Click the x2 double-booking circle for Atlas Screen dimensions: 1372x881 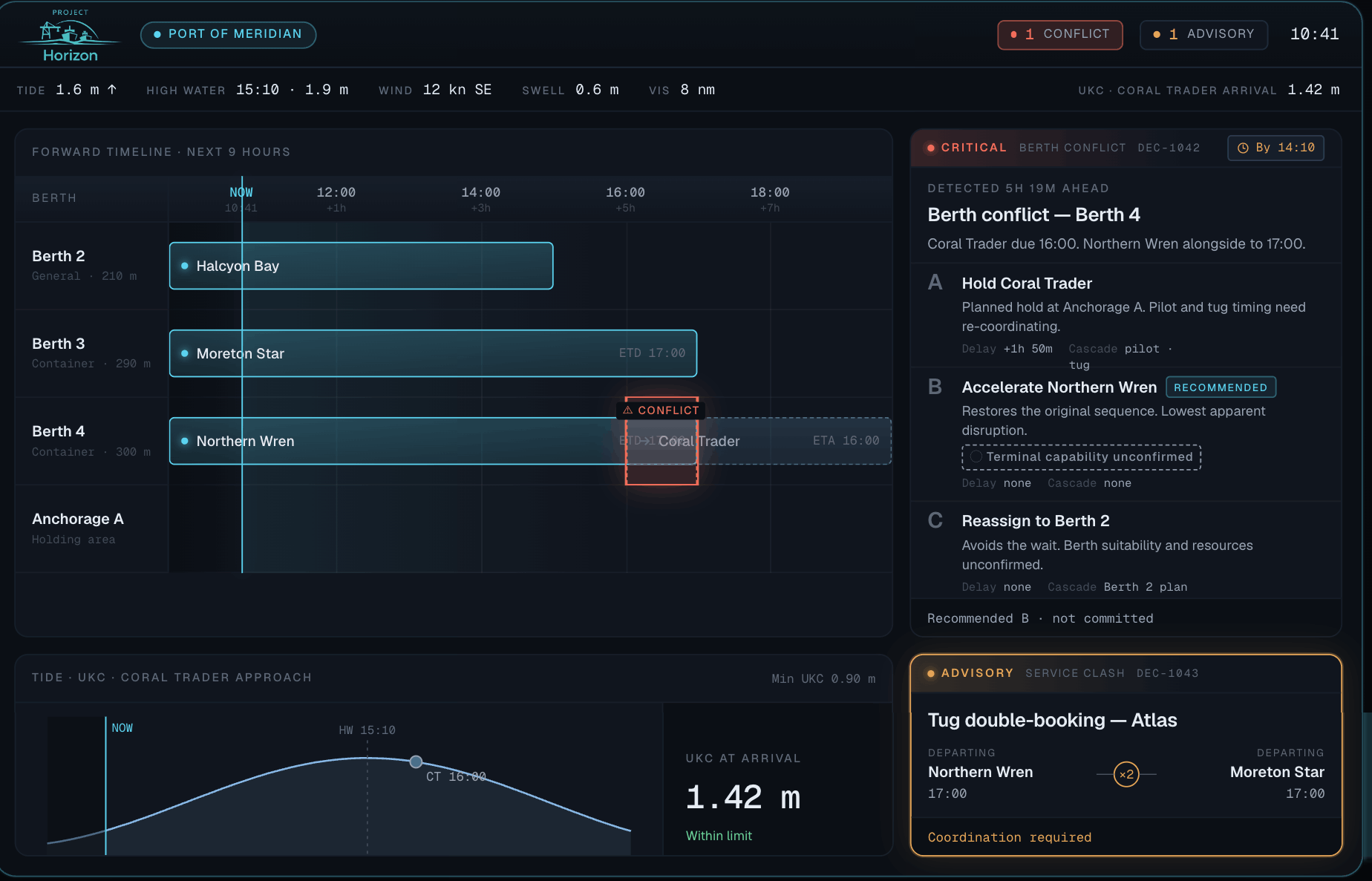coord(1126,774)
